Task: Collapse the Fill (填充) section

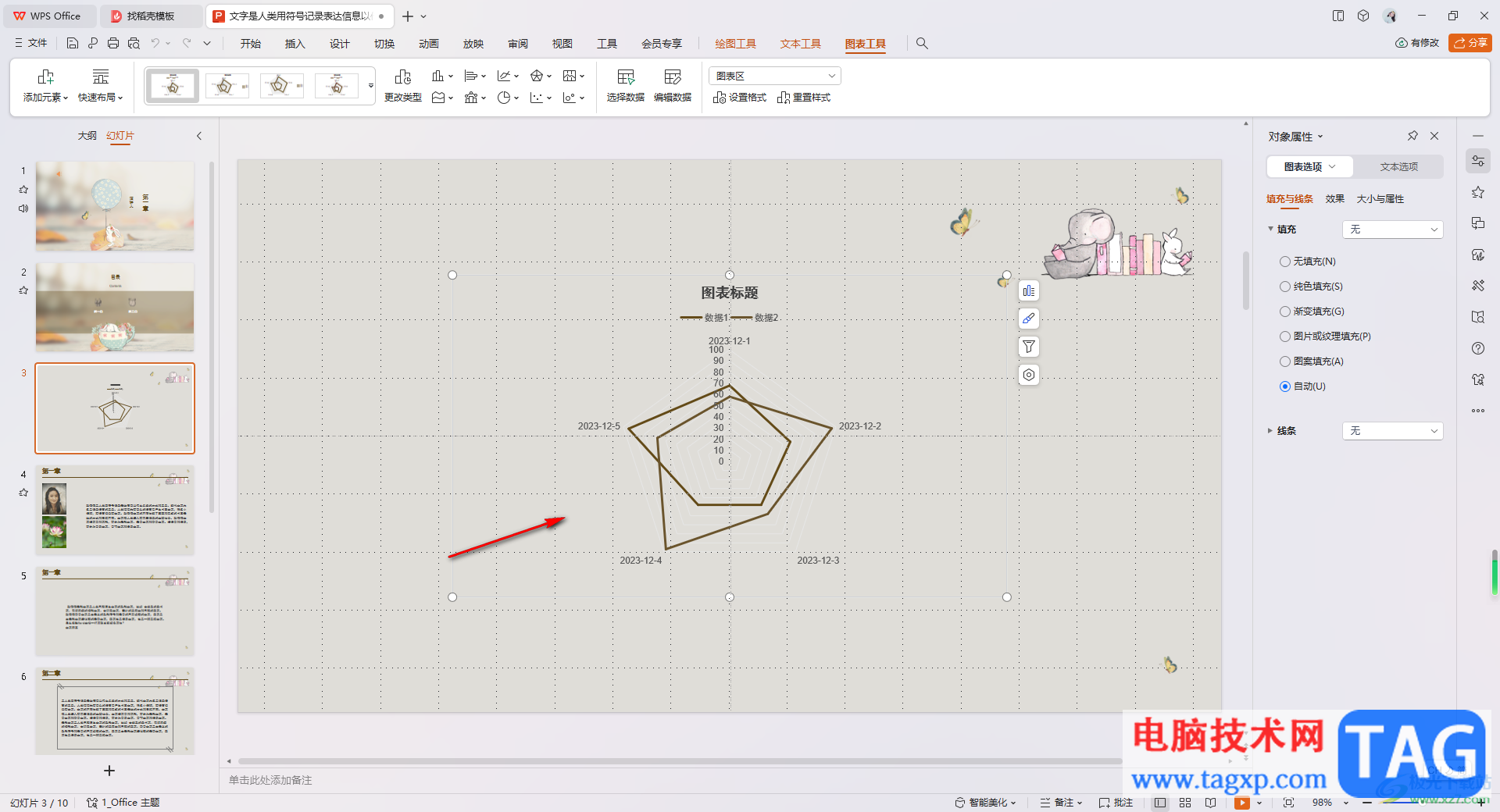Action: coord(1270,230)
